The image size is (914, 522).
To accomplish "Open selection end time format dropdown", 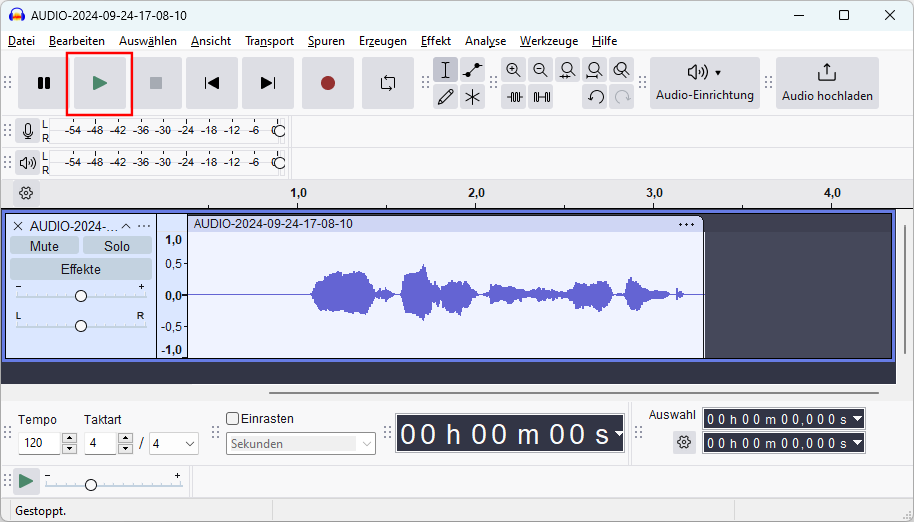I will pyautogui.click(x=857, y=443).
